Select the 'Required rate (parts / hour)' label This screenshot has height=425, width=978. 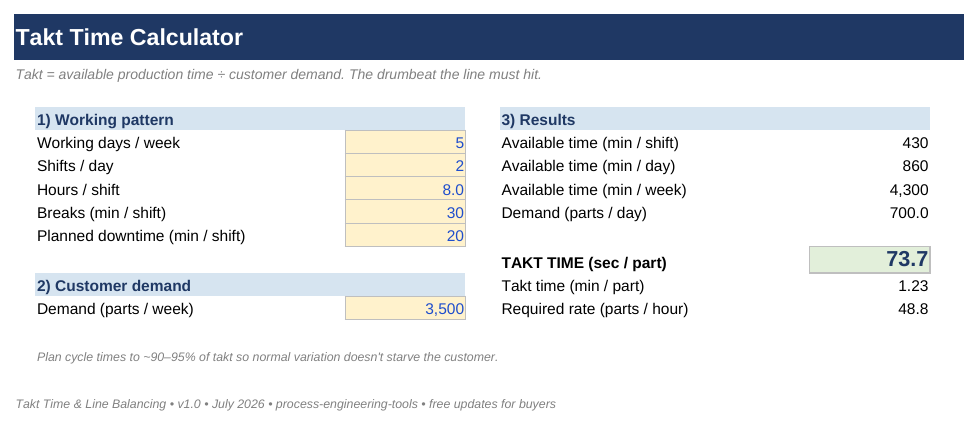pos(594,309)
